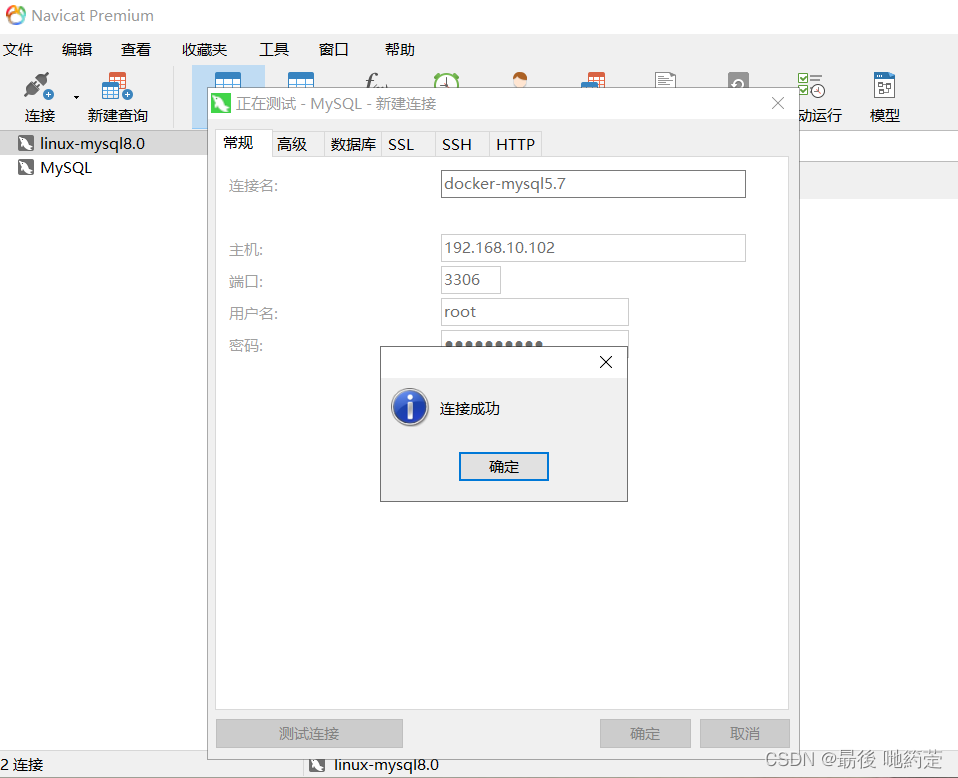Open the 帮助 menu
The image size is (958, 778).
[400, 50]
